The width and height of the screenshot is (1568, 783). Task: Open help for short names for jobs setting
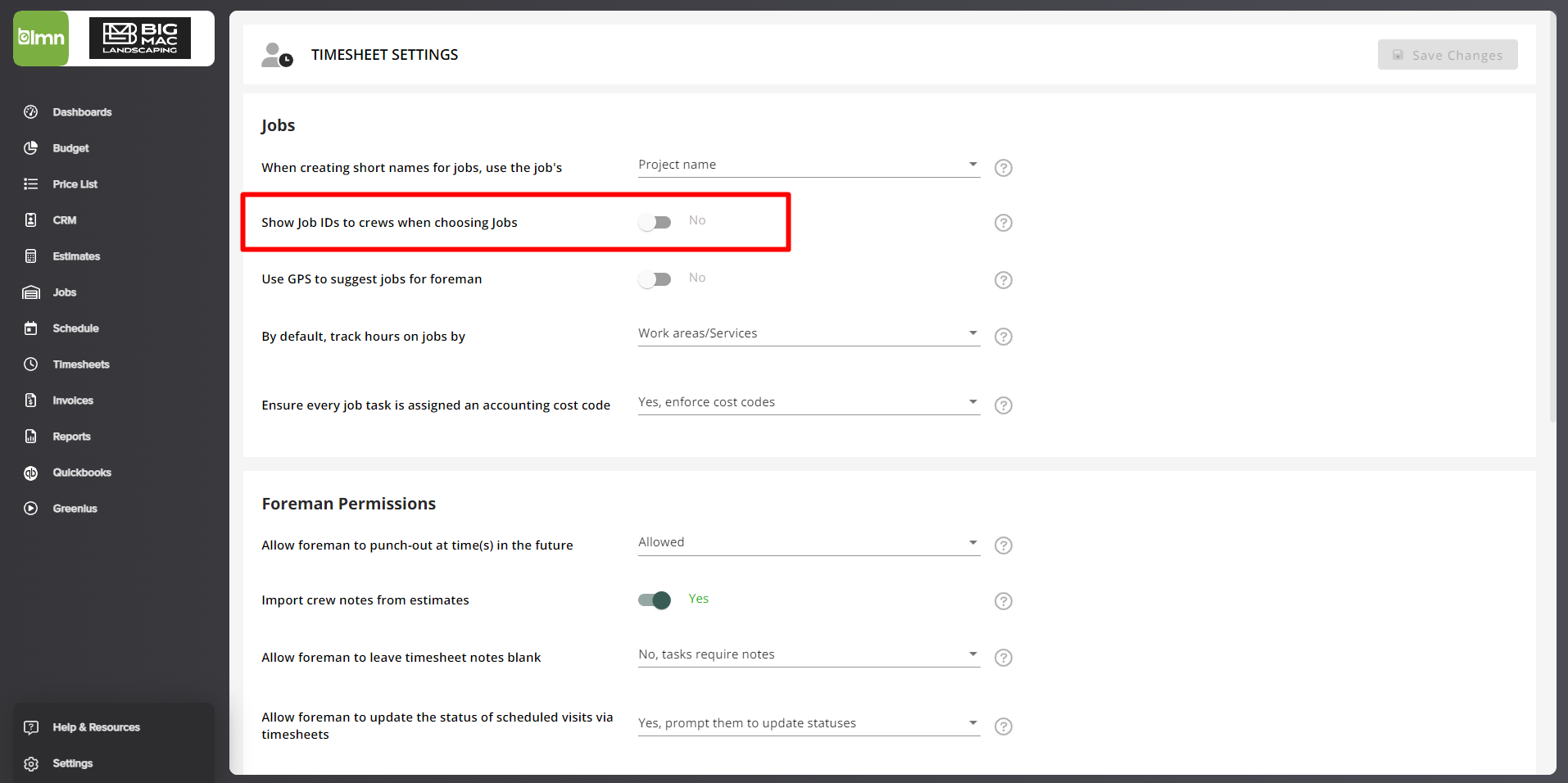coord(1004,168)
